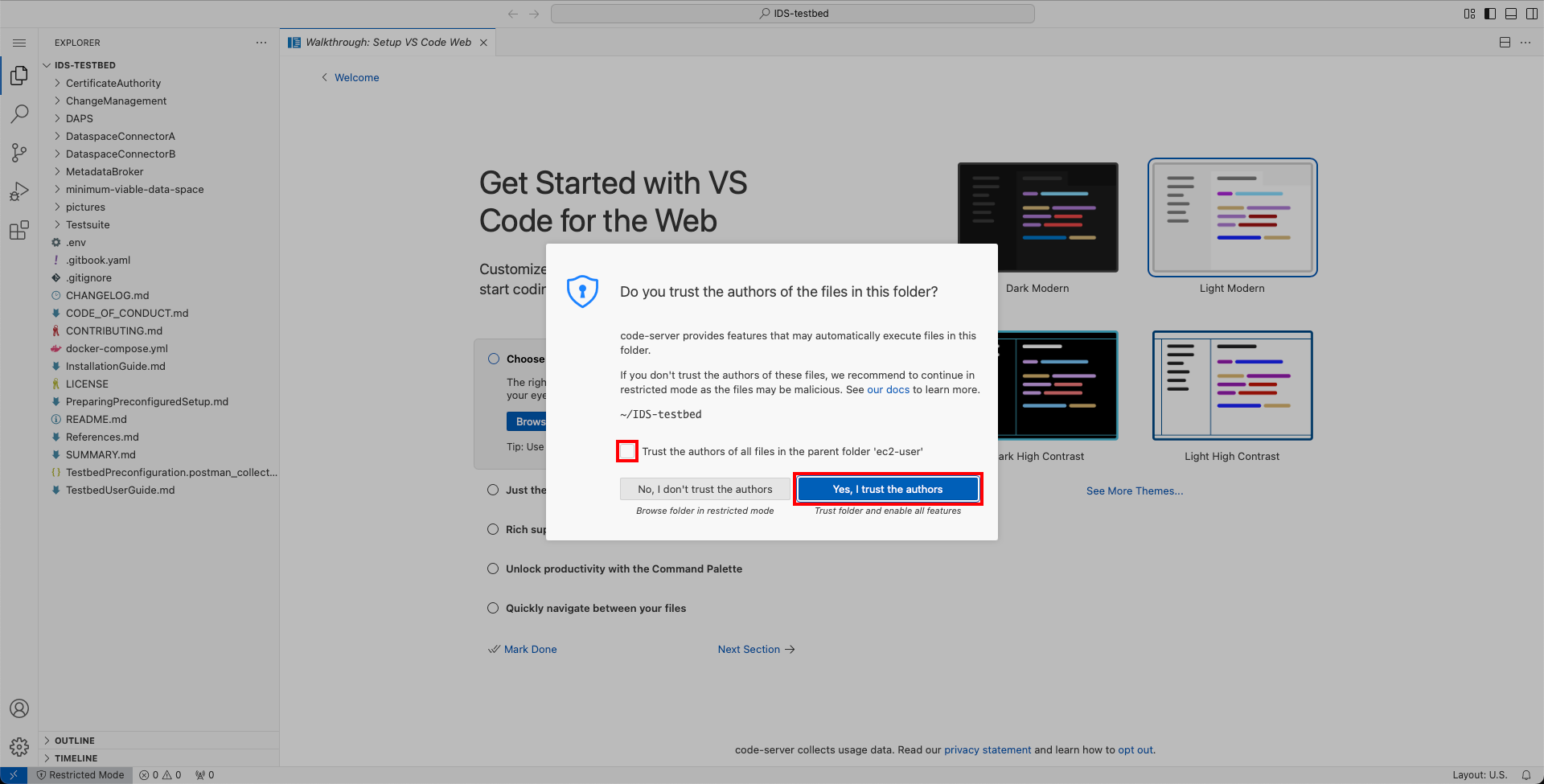Open the Search view icon
The image size is (1544, 784).
coord(19,114)
